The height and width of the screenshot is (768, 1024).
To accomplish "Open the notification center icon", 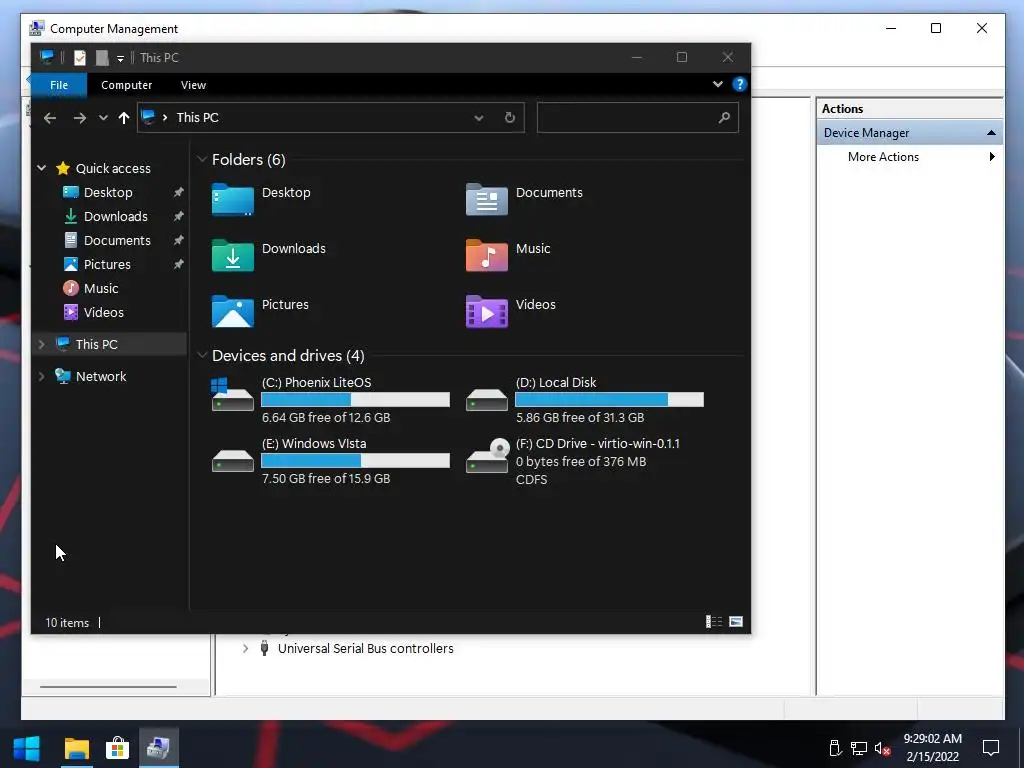I will [x=991, y=748].
